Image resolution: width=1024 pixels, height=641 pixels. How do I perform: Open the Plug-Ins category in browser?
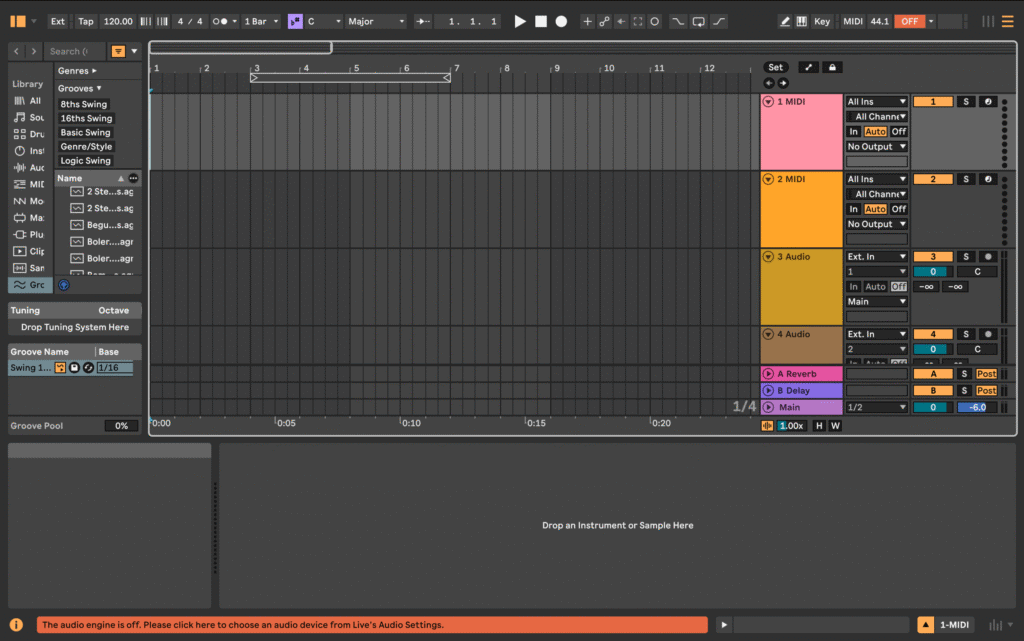29,234
